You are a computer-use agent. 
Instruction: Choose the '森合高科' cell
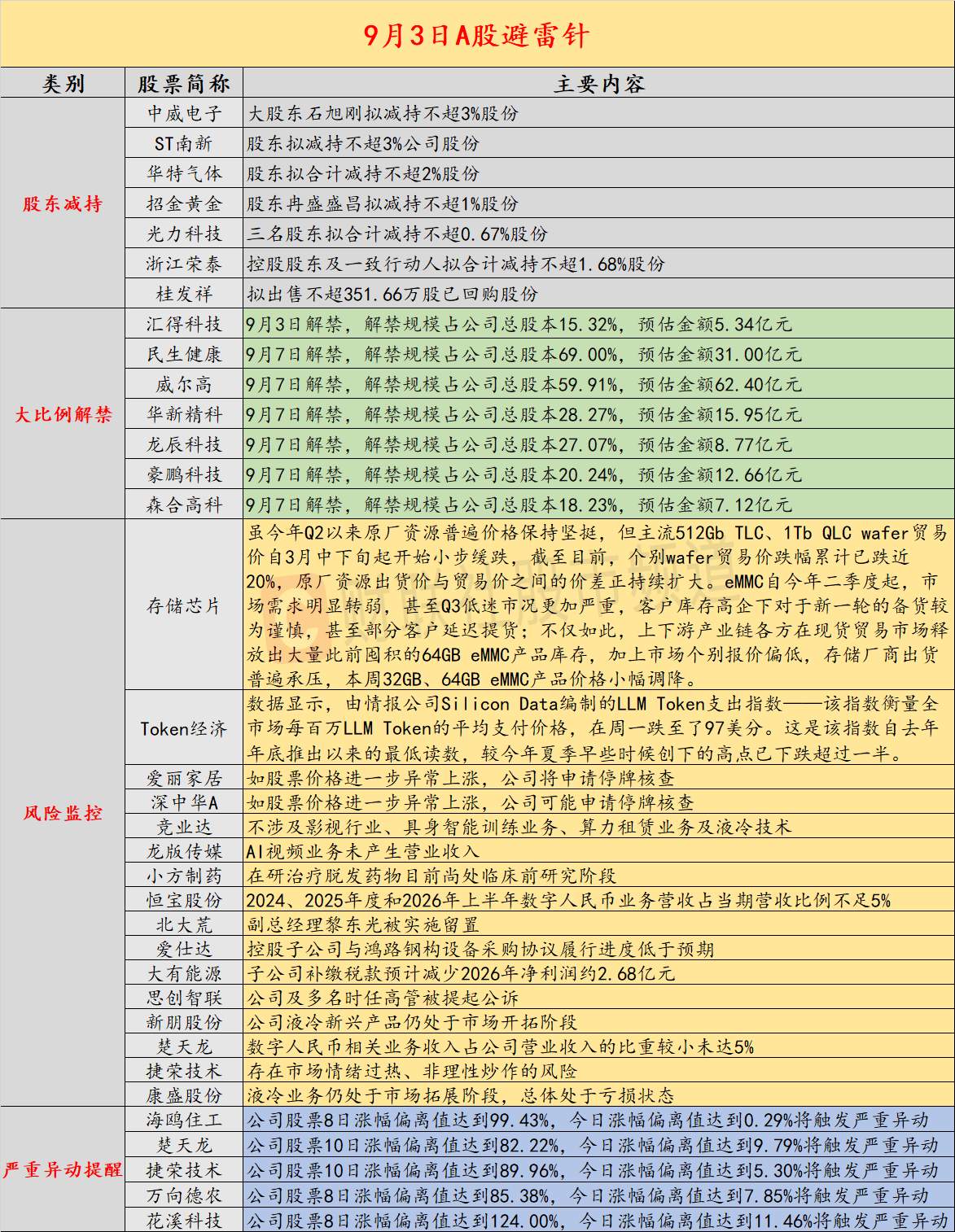point(184,505)
